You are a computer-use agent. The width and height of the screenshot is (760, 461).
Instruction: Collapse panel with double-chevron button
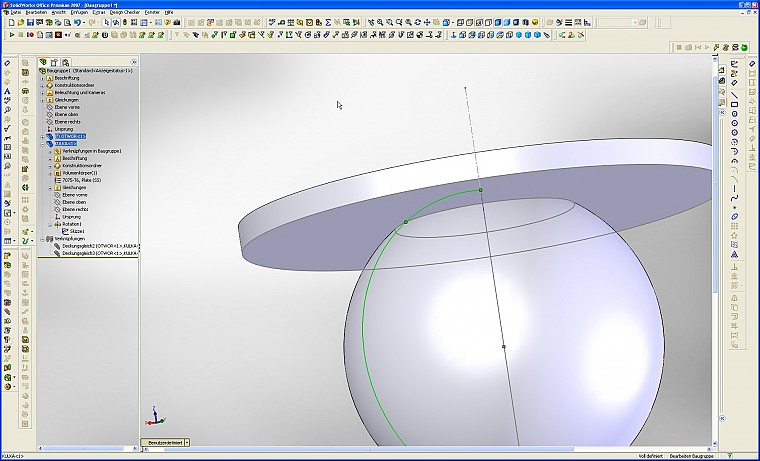(x=134, y=62)
